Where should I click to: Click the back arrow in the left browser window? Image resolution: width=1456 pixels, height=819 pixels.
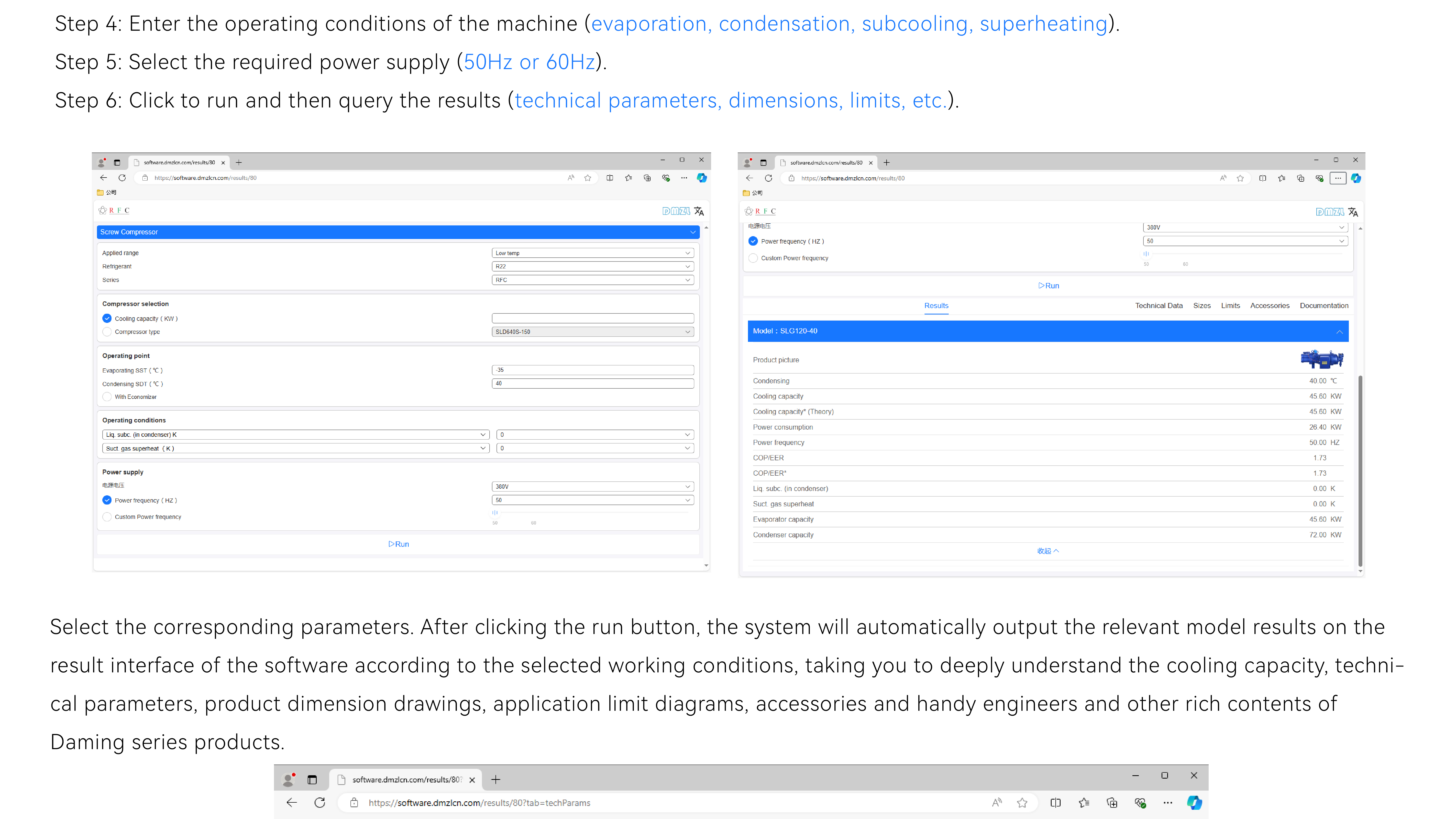point(103,178)
